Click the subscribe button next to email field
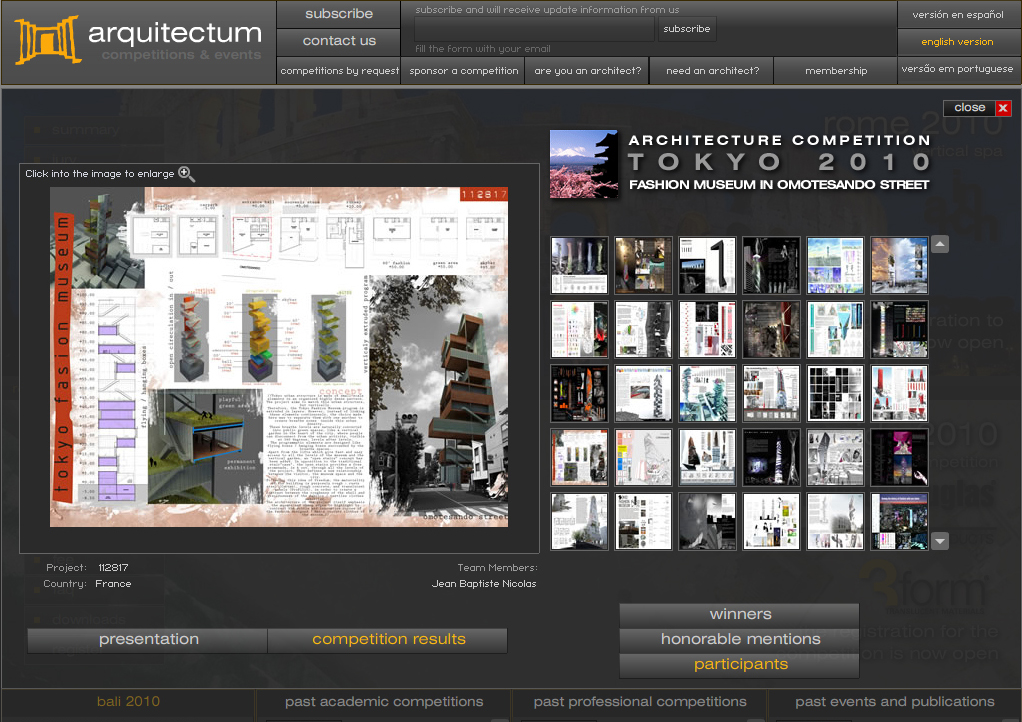 (x=686, y=29)
